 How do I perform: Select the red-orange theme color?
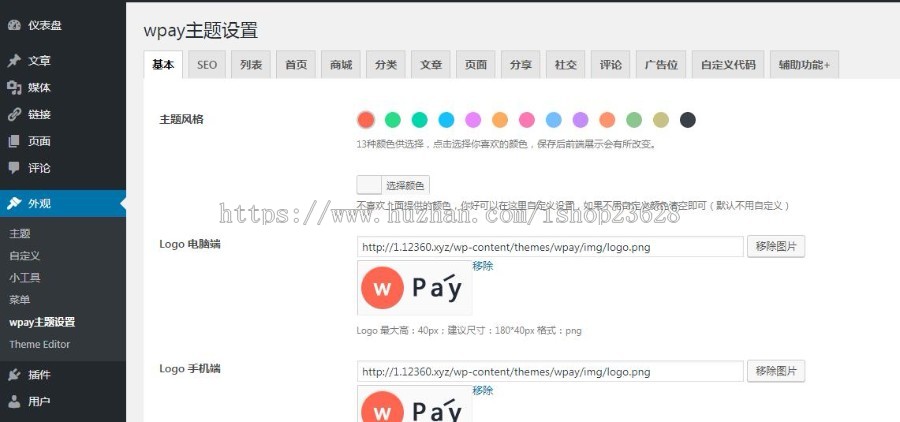[366, 120]
